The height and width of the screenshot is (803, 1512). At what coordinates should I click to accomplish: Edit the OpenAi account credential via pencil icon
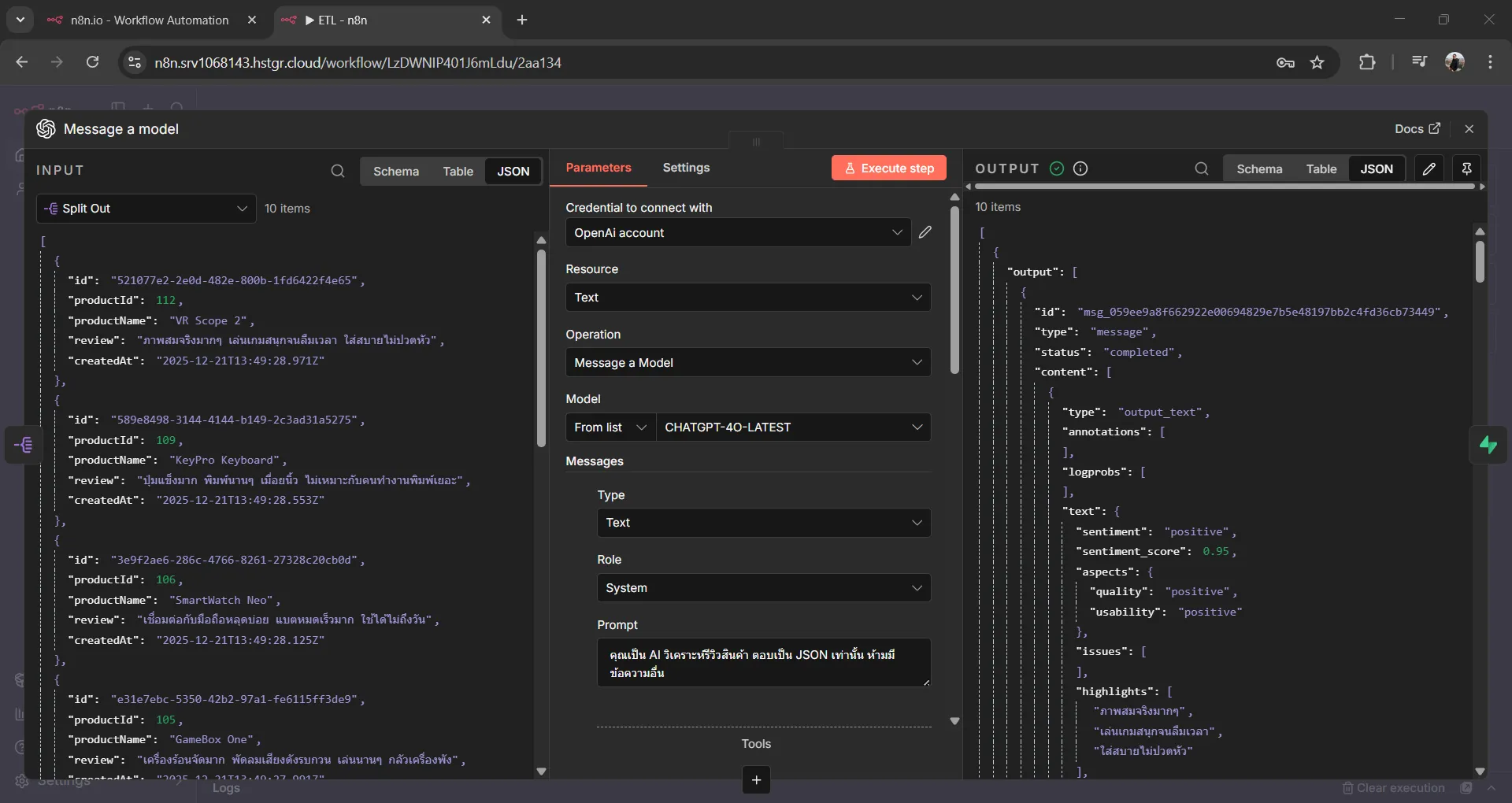925,232
